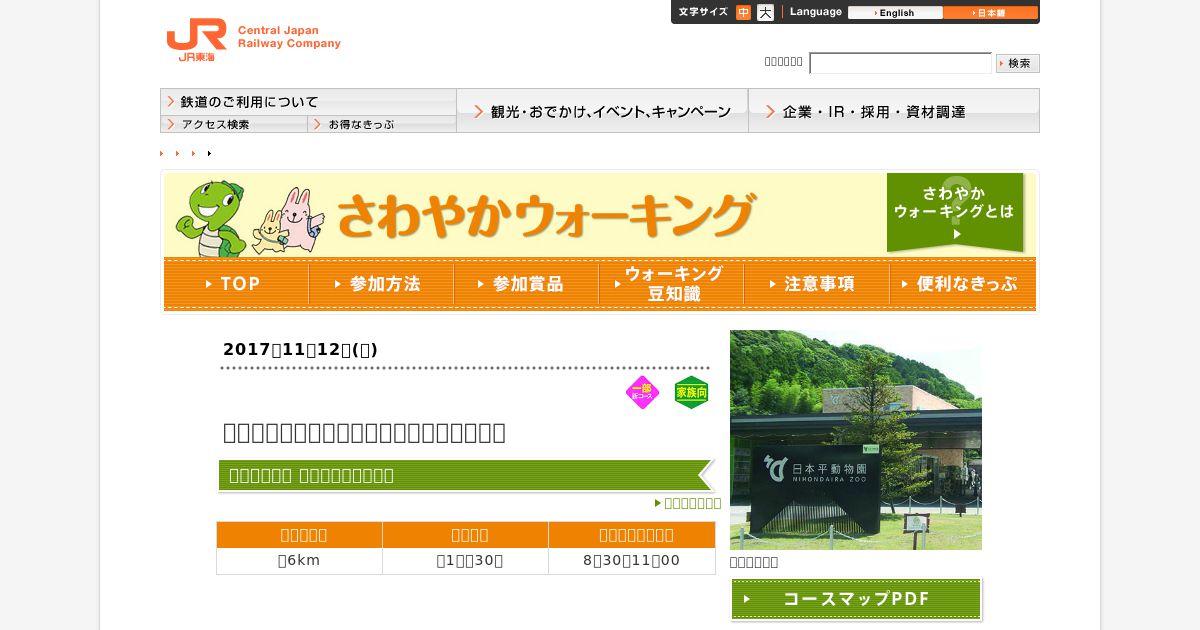Switch language to English
The image size is (1200, 630).
895,13
